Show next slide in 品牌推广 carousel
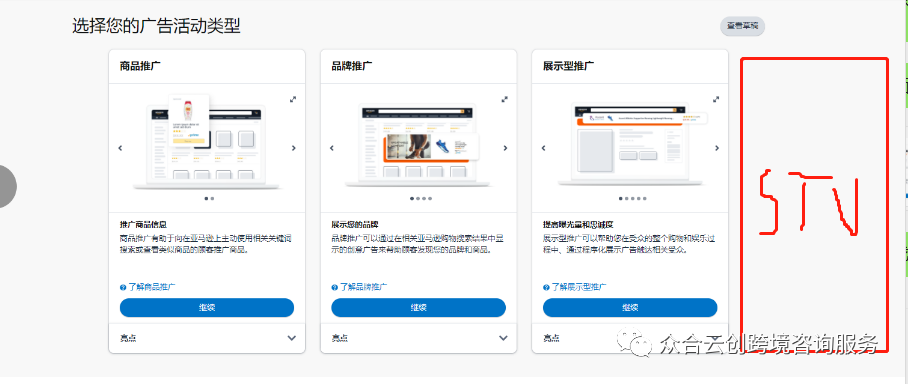Viewport: 908px width, 384px height. tap(505, 148)
